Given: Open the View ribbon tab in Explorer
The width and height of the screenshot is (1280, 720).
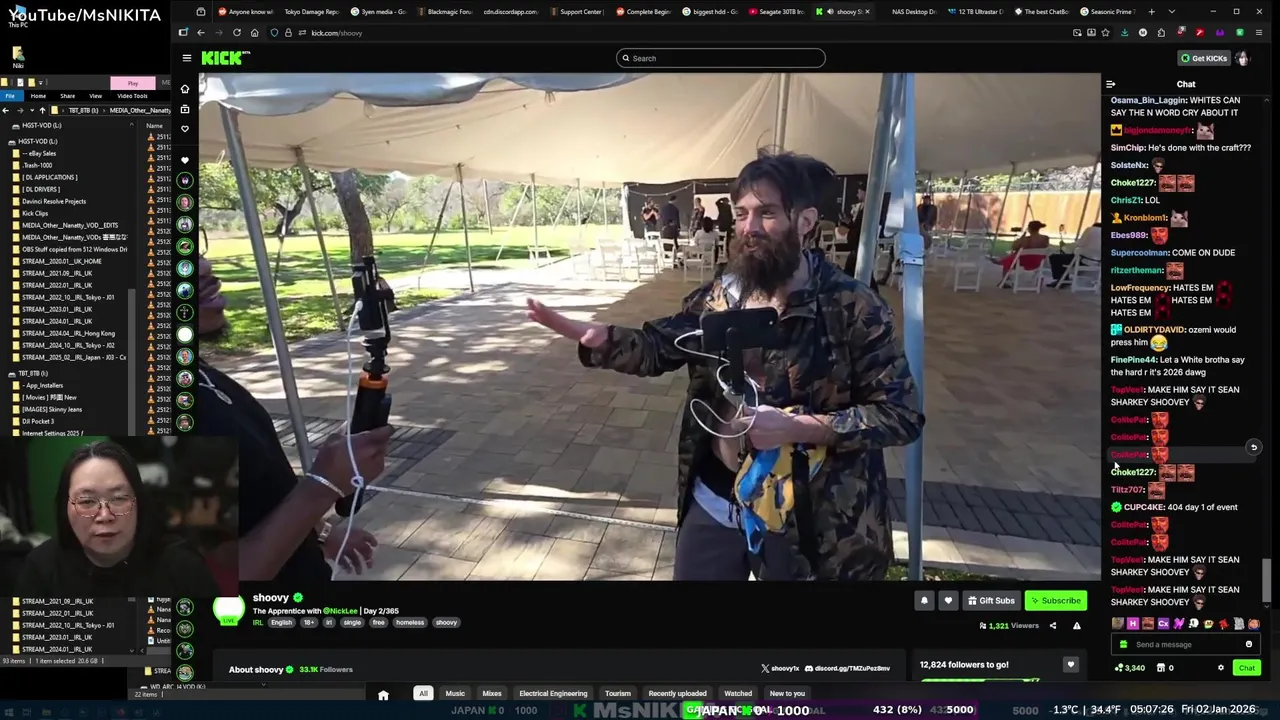Looking at the screenshot, I should tap(95, 96).
